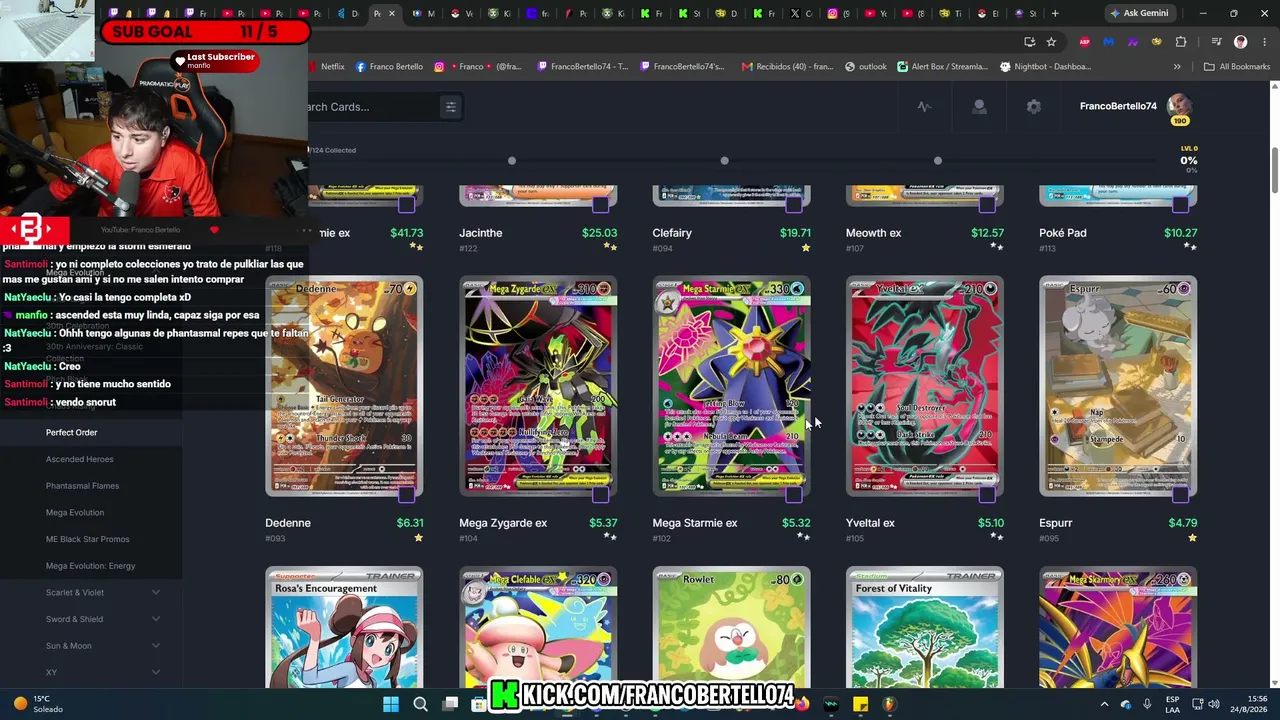The width and height of the screenshot is (1280, 720).
Task: Open ME Black Star Promos set
Action: click(87, 539)
